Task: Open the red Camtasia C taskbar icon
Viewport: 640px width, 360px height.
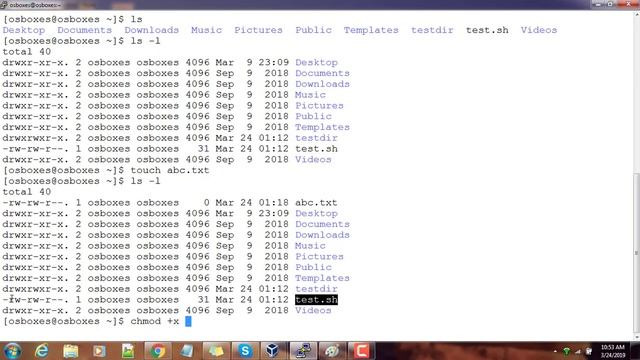Action: click(361, 351)
